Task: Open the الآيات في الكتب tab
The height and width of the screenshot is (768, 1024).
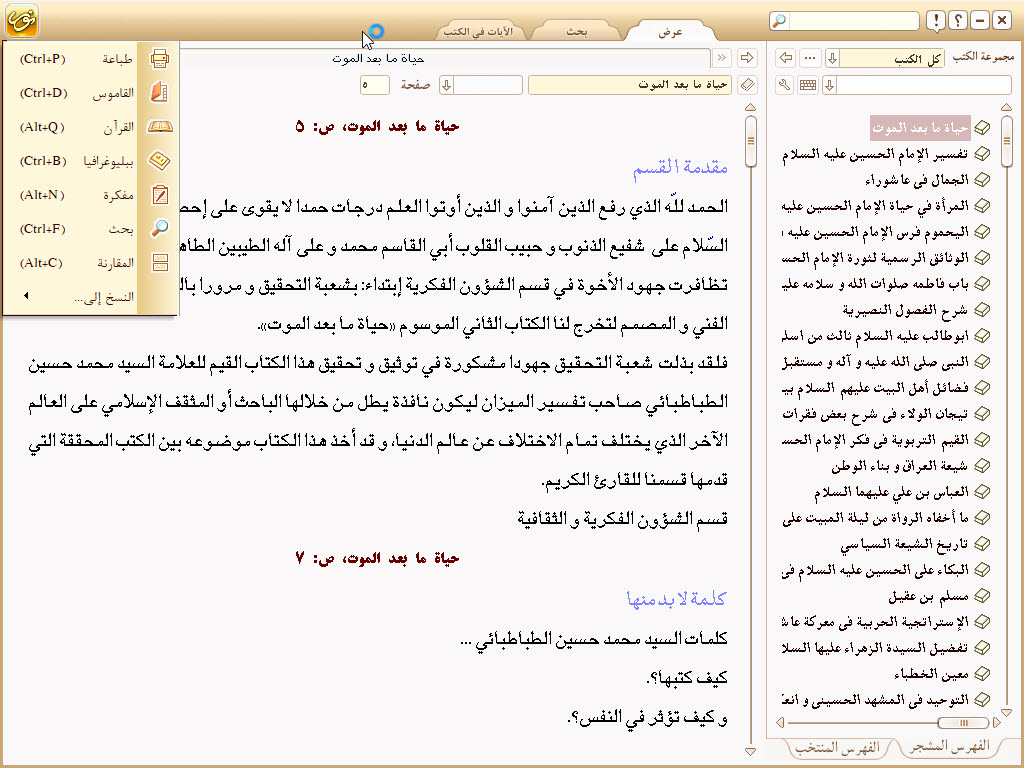Action: coord(479,31)
